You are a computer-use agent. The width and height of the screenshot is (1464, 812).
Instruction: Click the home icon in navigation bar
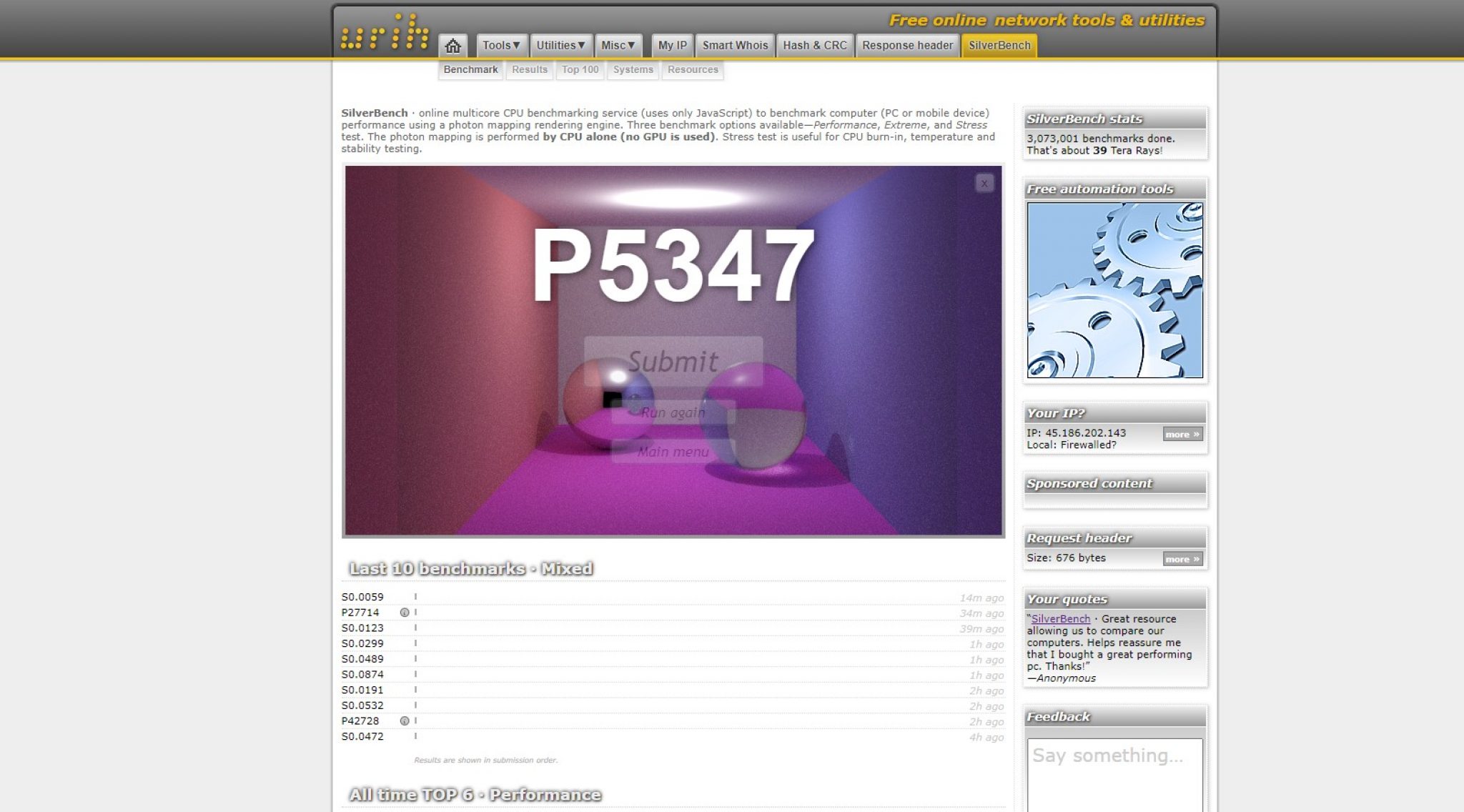coord(452,46)
